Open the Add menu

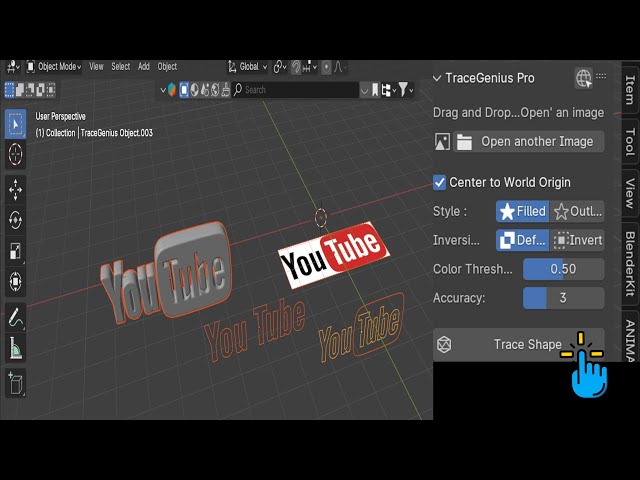click(144, 67)
